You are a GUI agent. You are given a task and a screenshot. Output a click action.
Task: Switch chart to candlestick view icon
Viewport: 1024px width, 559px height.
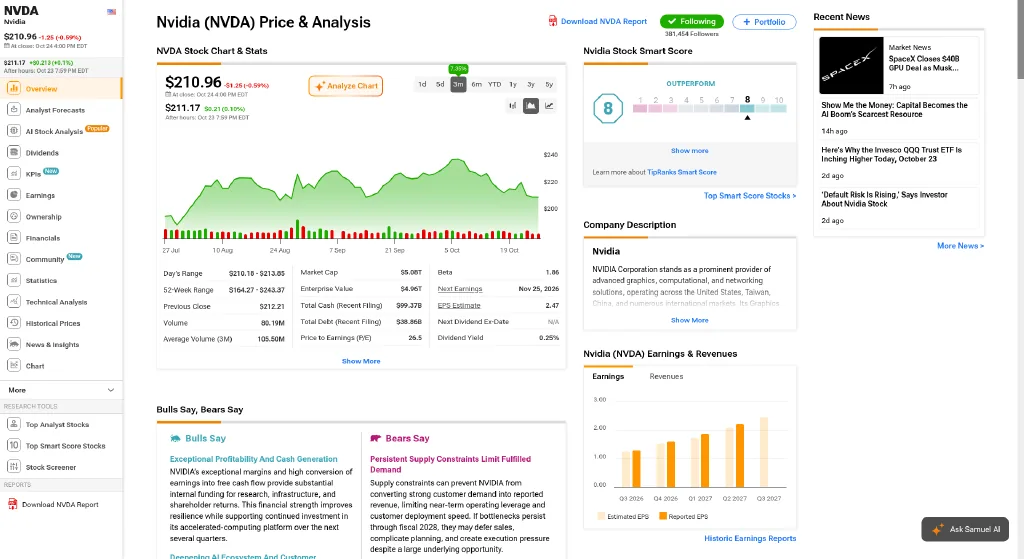coord(513,106)
